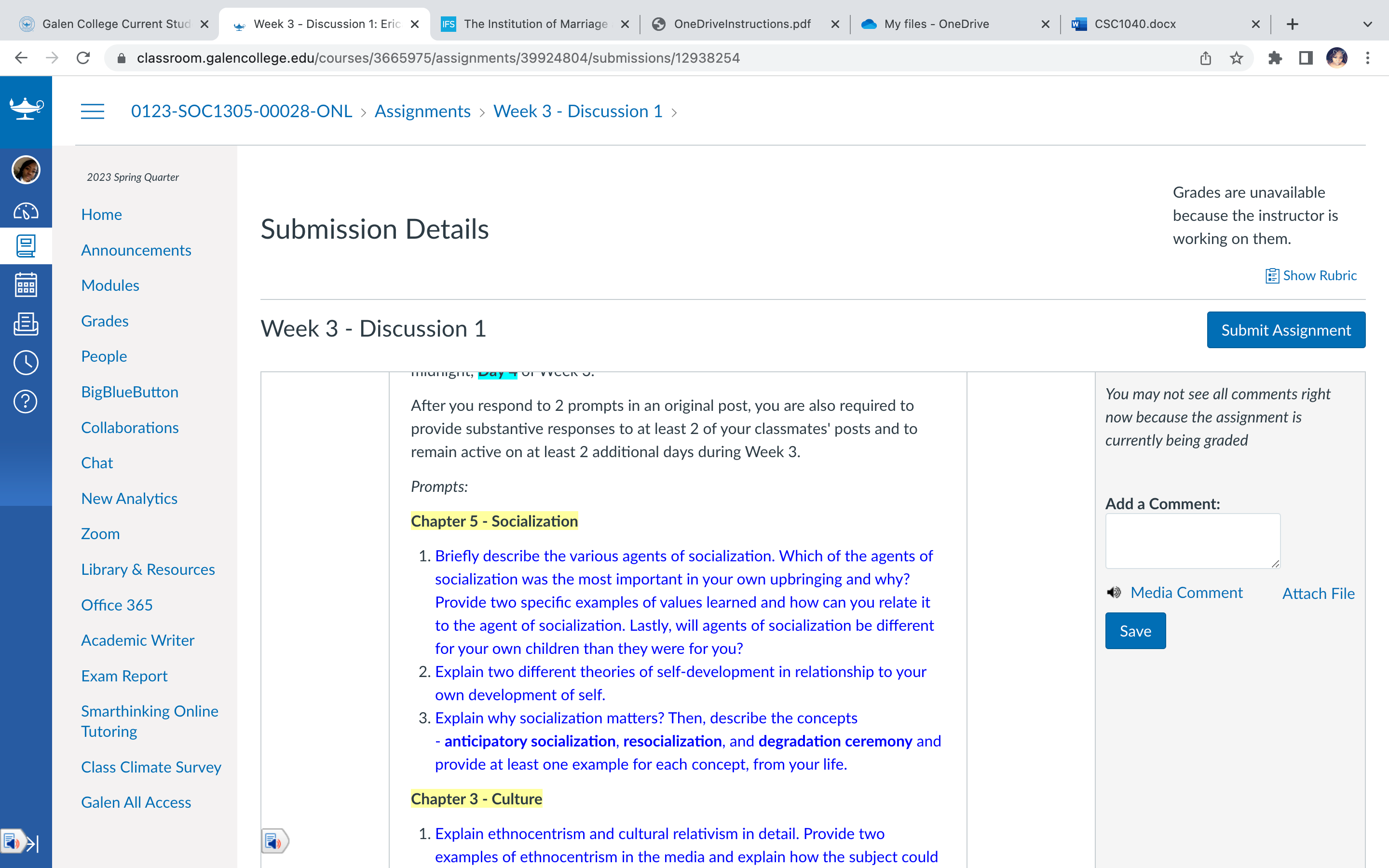This screenshot has height=868, width=1389.
Task: Go to the course Home page
Action: coord(102,215)
